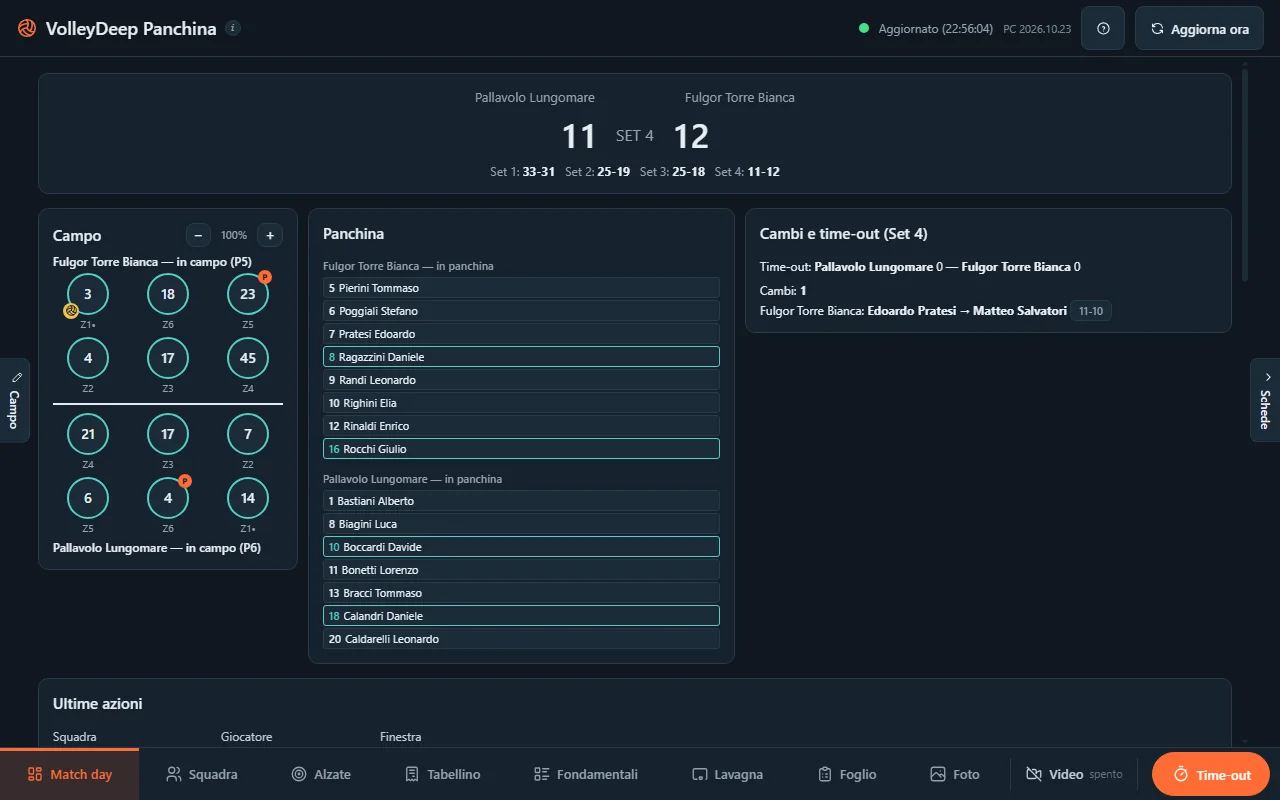Zoom in the Campo view with plus
The width and height of the screenshot is (1280, 800).
[x=270, y=235]
